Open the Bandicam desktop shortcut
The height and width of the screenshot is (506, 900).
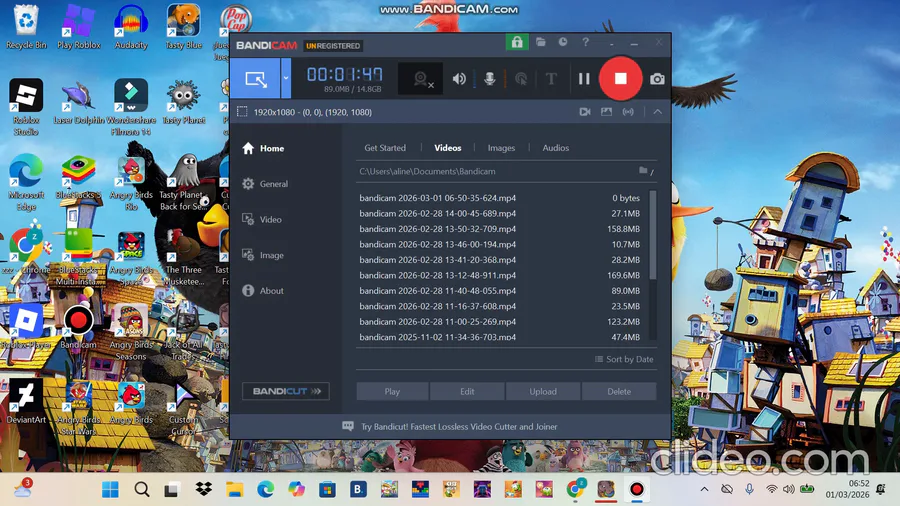pyautogui.click(x=78, y=327)
